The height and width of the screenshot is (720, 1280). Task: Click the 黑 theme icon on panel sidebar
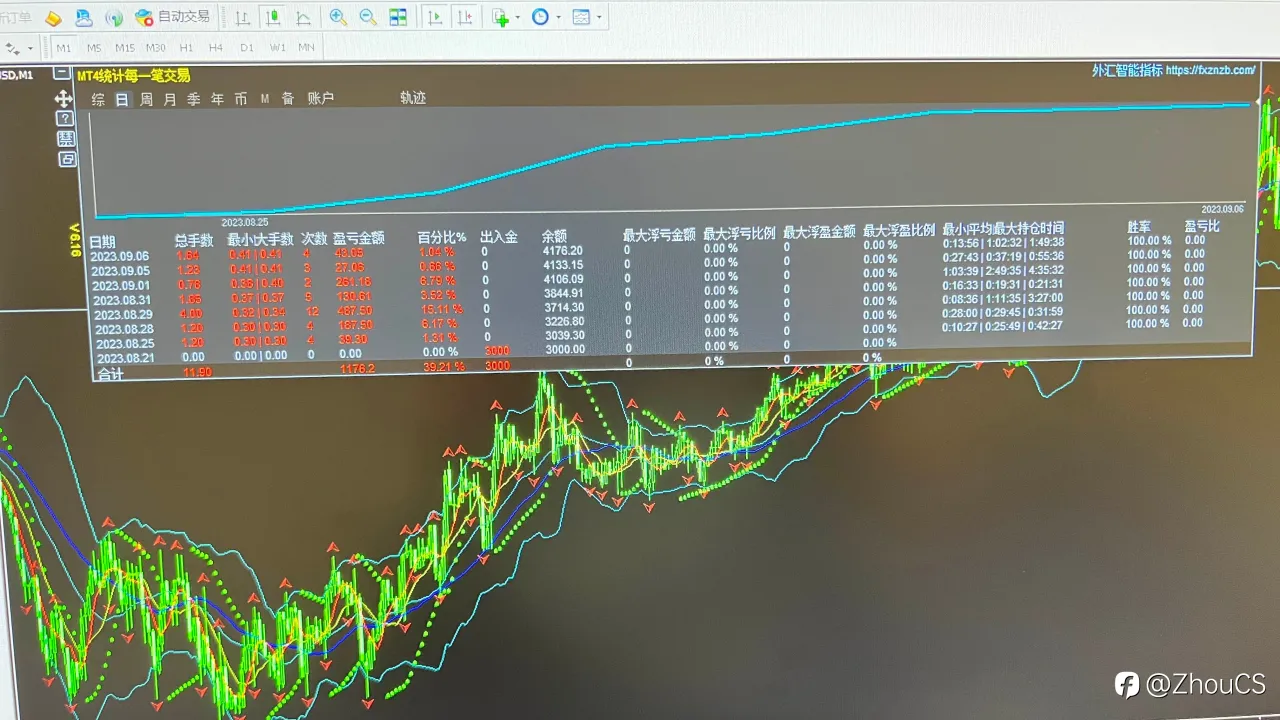point(65,138)
